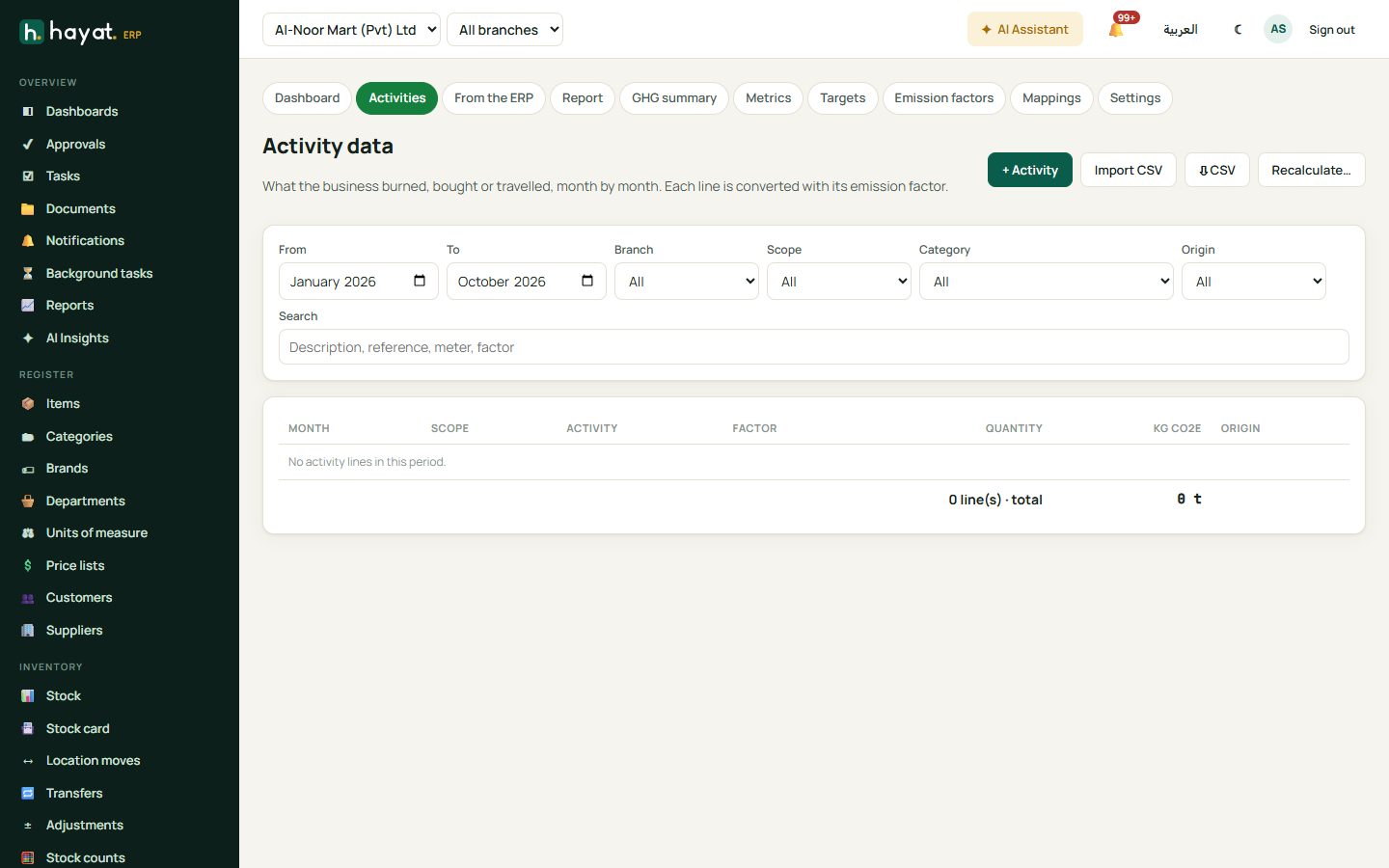Image resolution: width=1389 pixels, height=868 pixels.
Task: Open top bar notification bell with 99+ badge
Action: click(x=1117, y=29)
